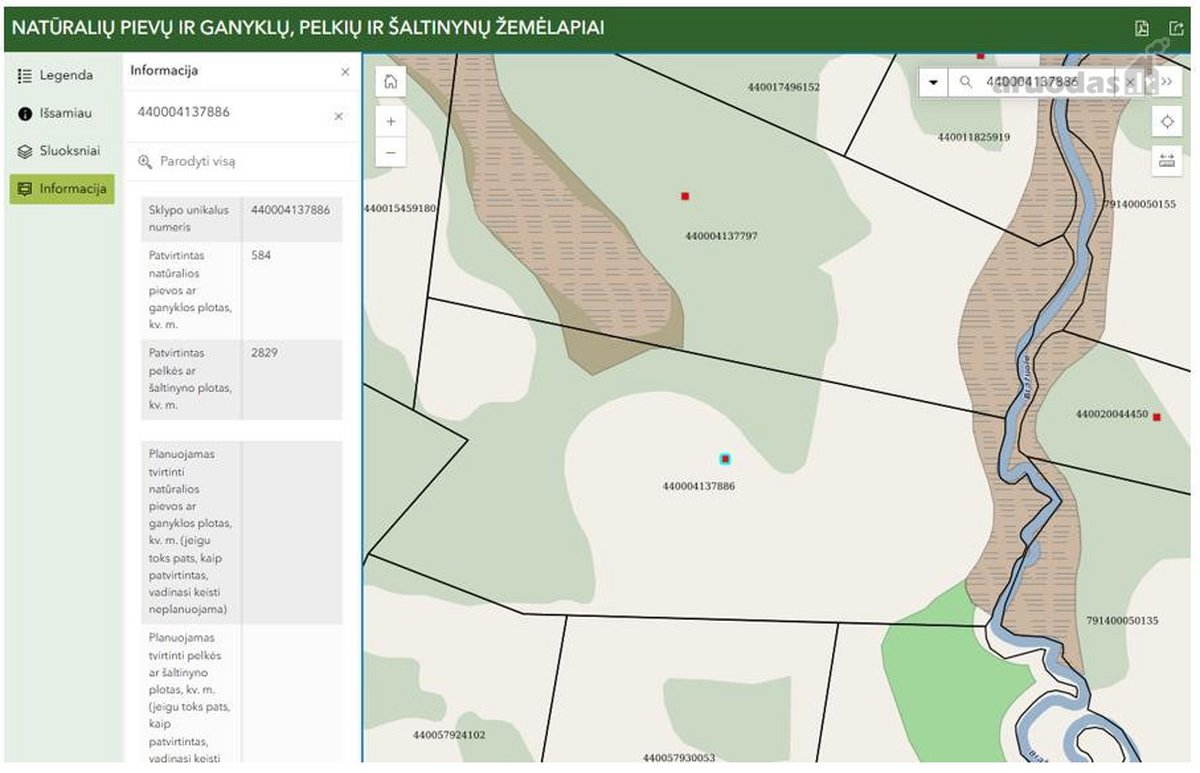Open the Išsamiau tab
The height and width of the screenshot is (773, 1200).
tap(60, 113)
